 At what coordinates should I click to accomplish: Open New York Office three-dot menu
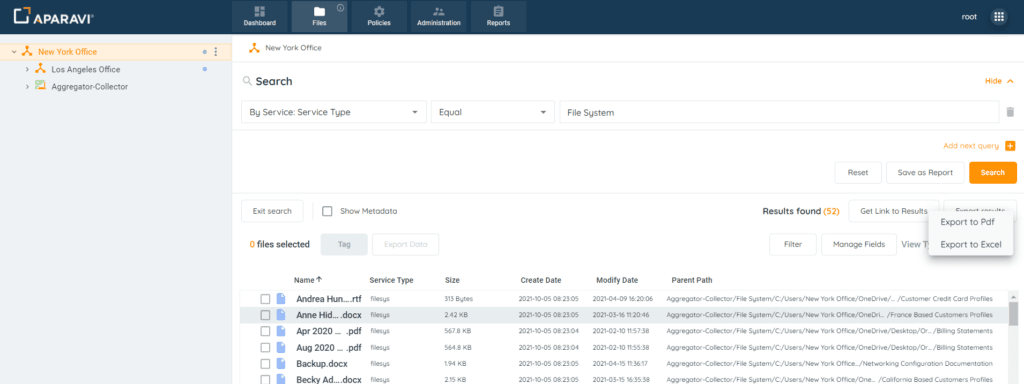click(x=216, y=52)
